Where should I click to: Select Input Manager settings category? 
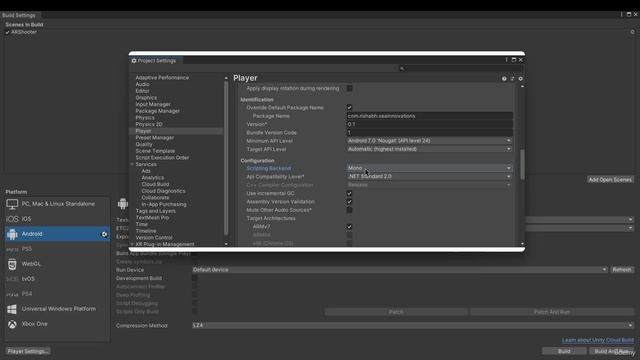[153, 104]
